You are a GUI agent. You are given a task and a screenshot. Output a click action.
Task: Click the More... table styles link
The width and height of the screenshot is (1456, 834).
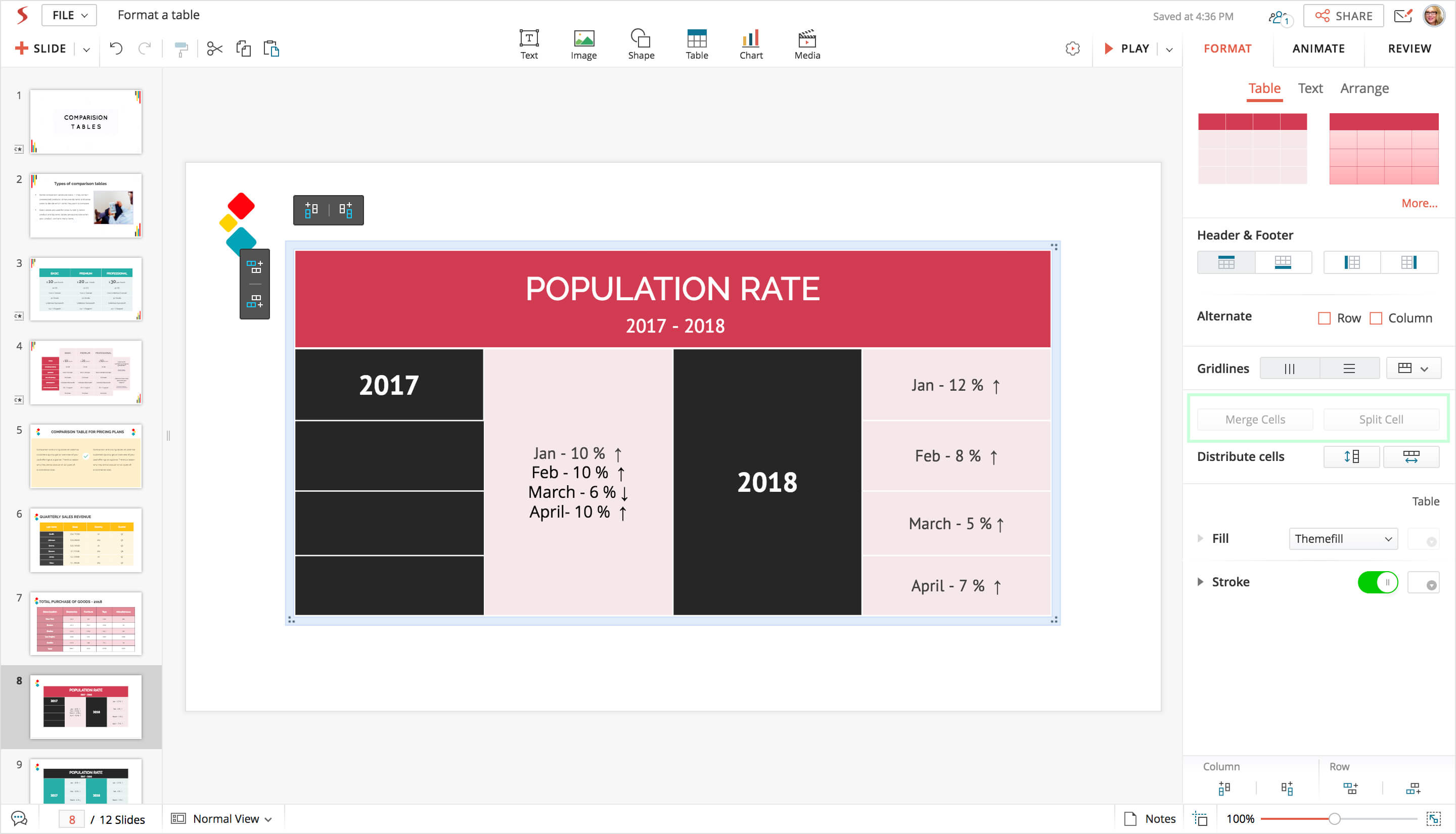1419,203
